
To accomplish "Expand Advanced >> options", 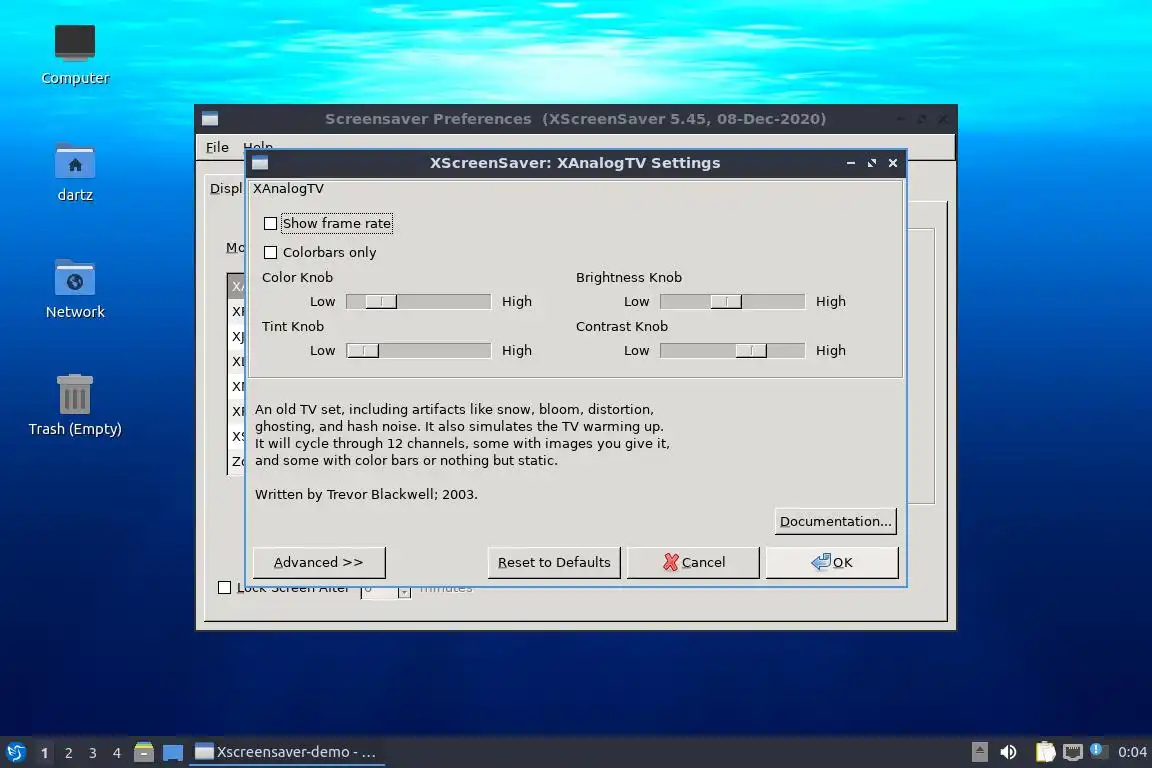I will [x=319, y=562].
